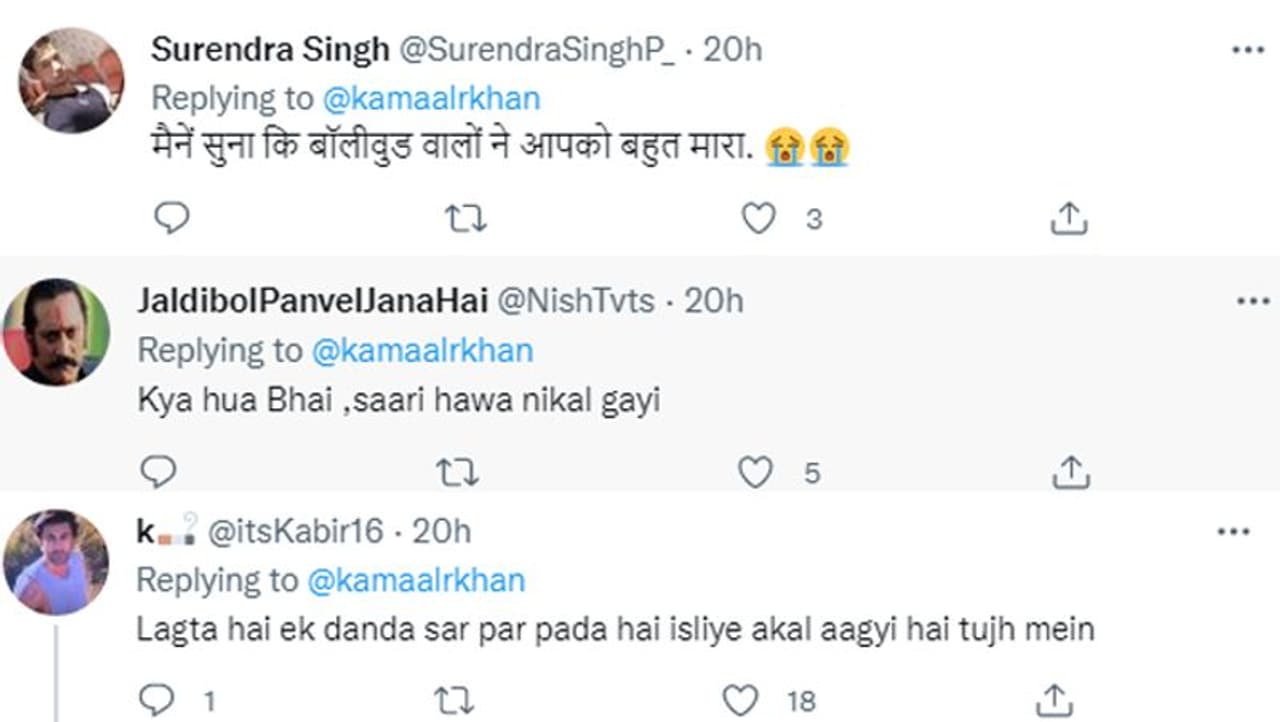Open more options on JaldibolPanvelJanaHai's tweet
The width and height of the screenshot is (1280, 722).
[x=1252, y=301]
